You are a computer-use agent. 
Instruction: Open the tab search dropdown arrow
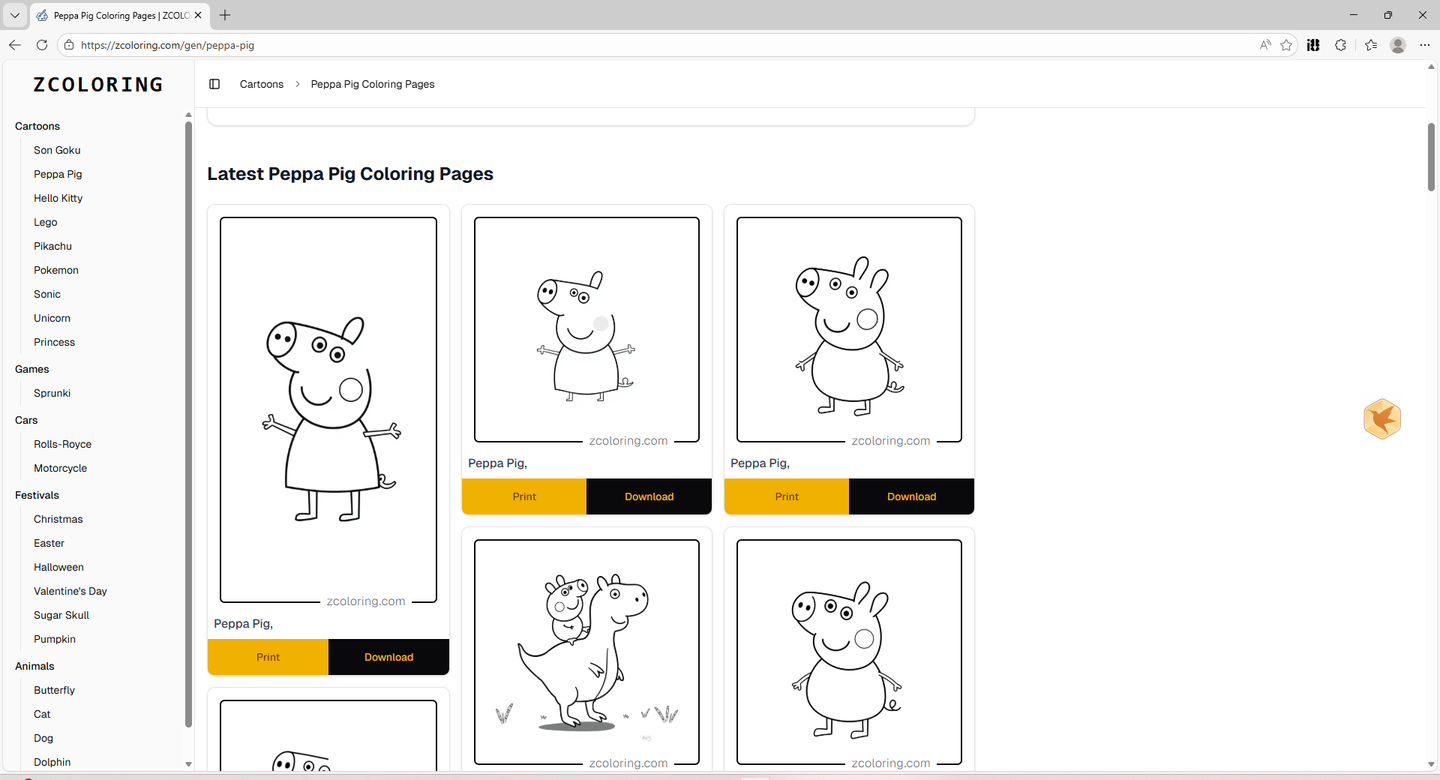point(14,15)
